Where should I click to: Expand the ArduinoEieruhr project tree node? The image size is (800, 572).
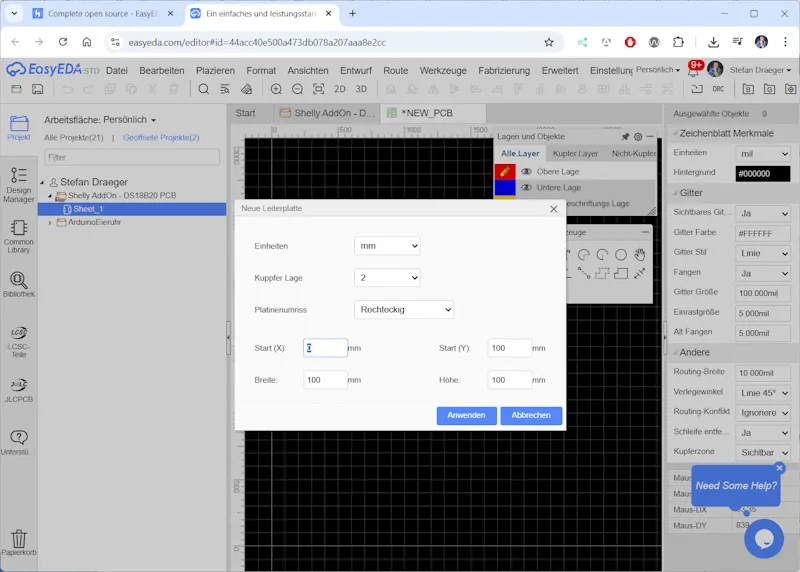tap(50, 222)
